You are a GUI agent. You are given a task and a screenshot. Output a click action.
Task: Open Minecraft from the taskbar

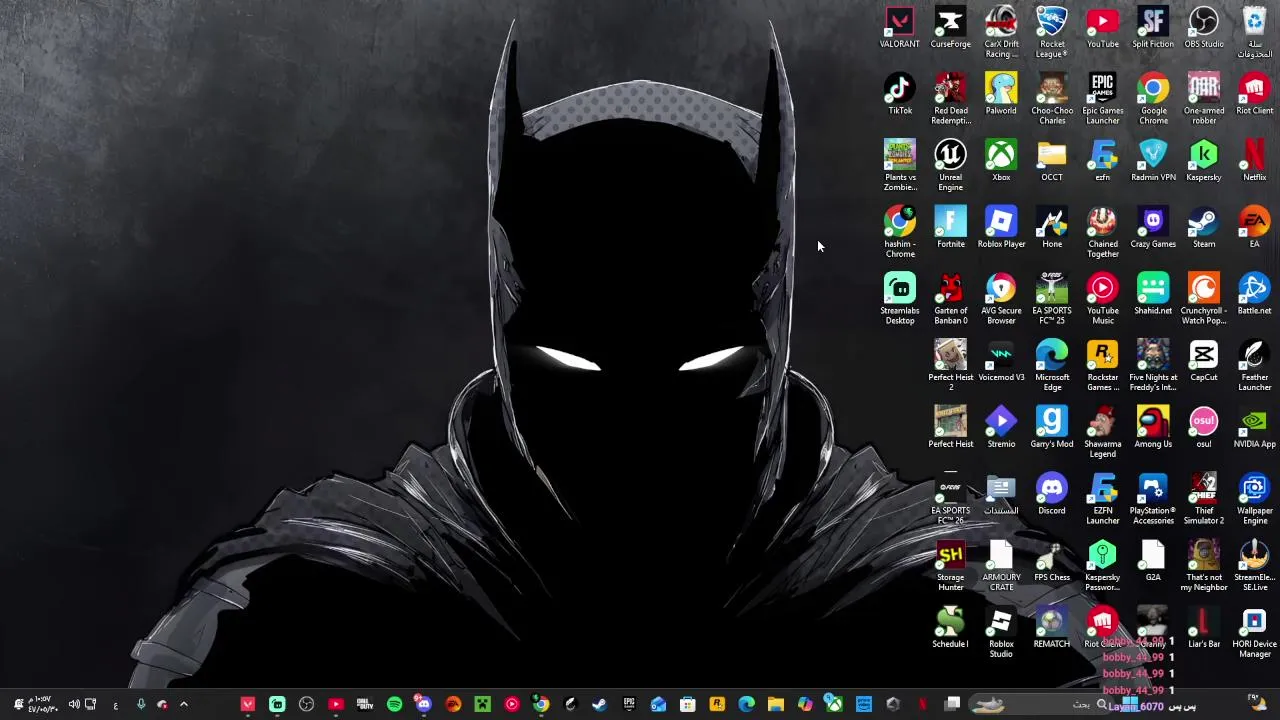[x=482, y=704]
